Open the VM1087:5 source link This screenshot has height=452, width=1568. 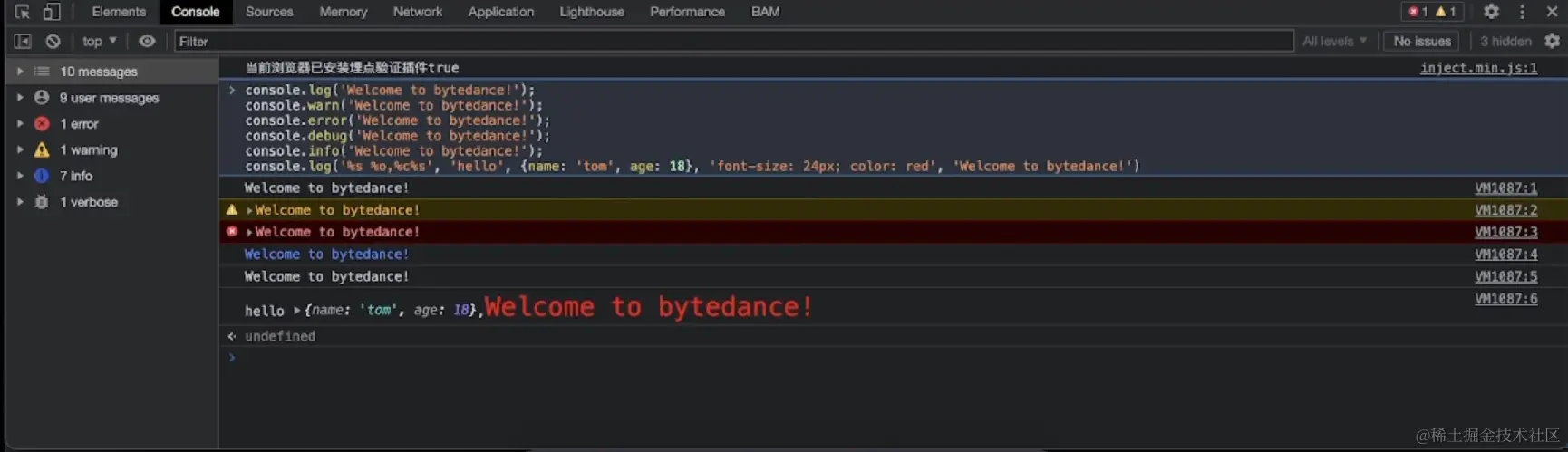(x=1505, y=276)
